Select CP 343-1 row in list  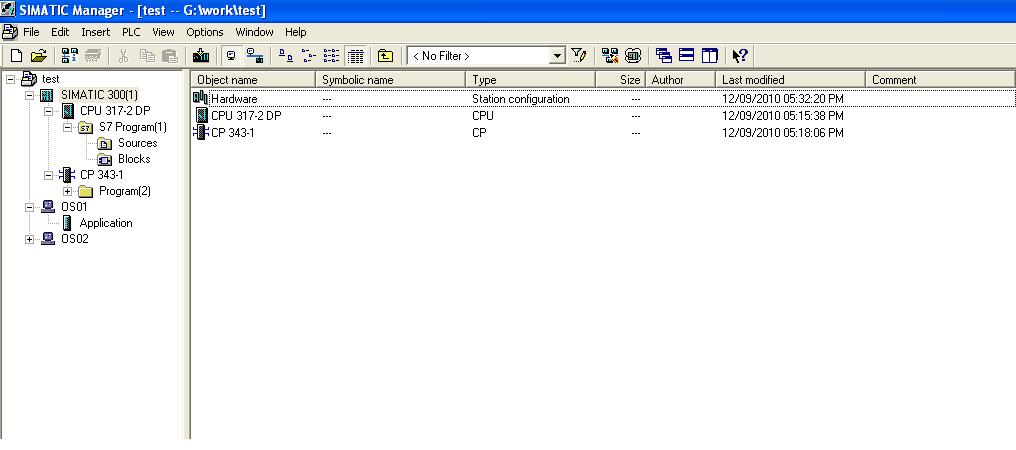coord(603,132)
